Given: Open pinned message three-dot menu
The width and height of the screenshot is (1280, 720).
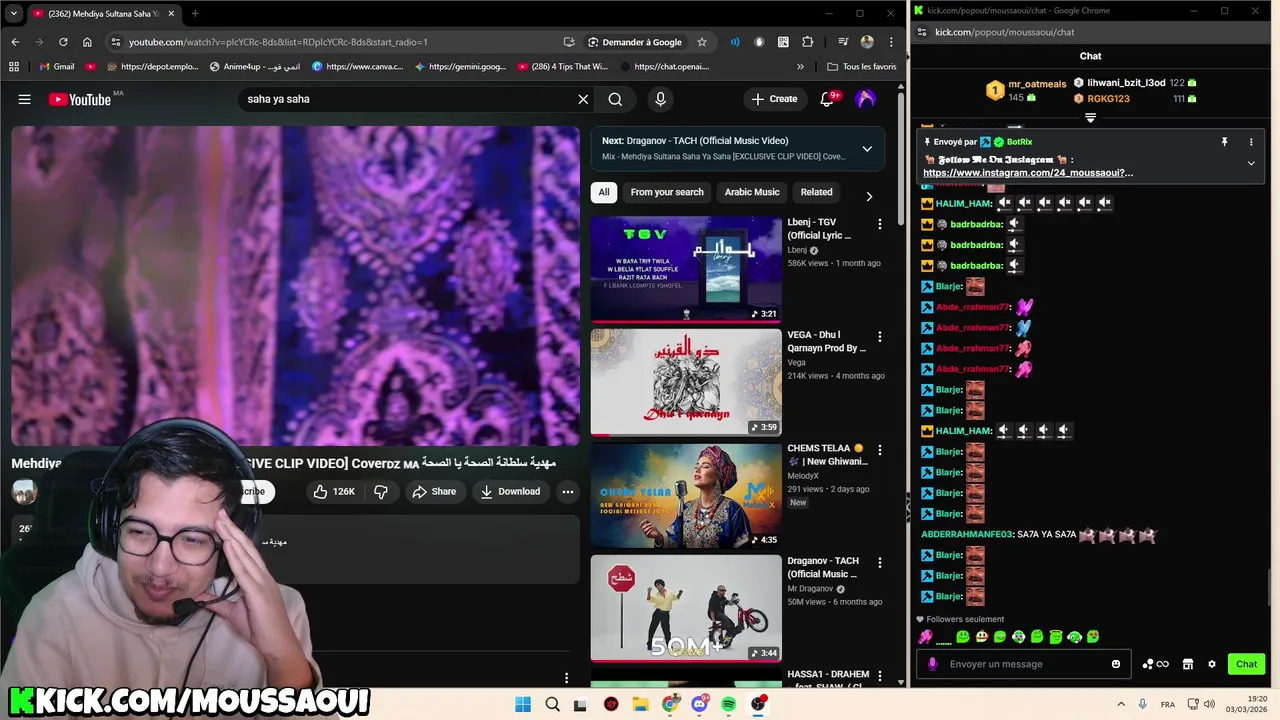Looking at the screenshot, I should tap(1251, 142).
